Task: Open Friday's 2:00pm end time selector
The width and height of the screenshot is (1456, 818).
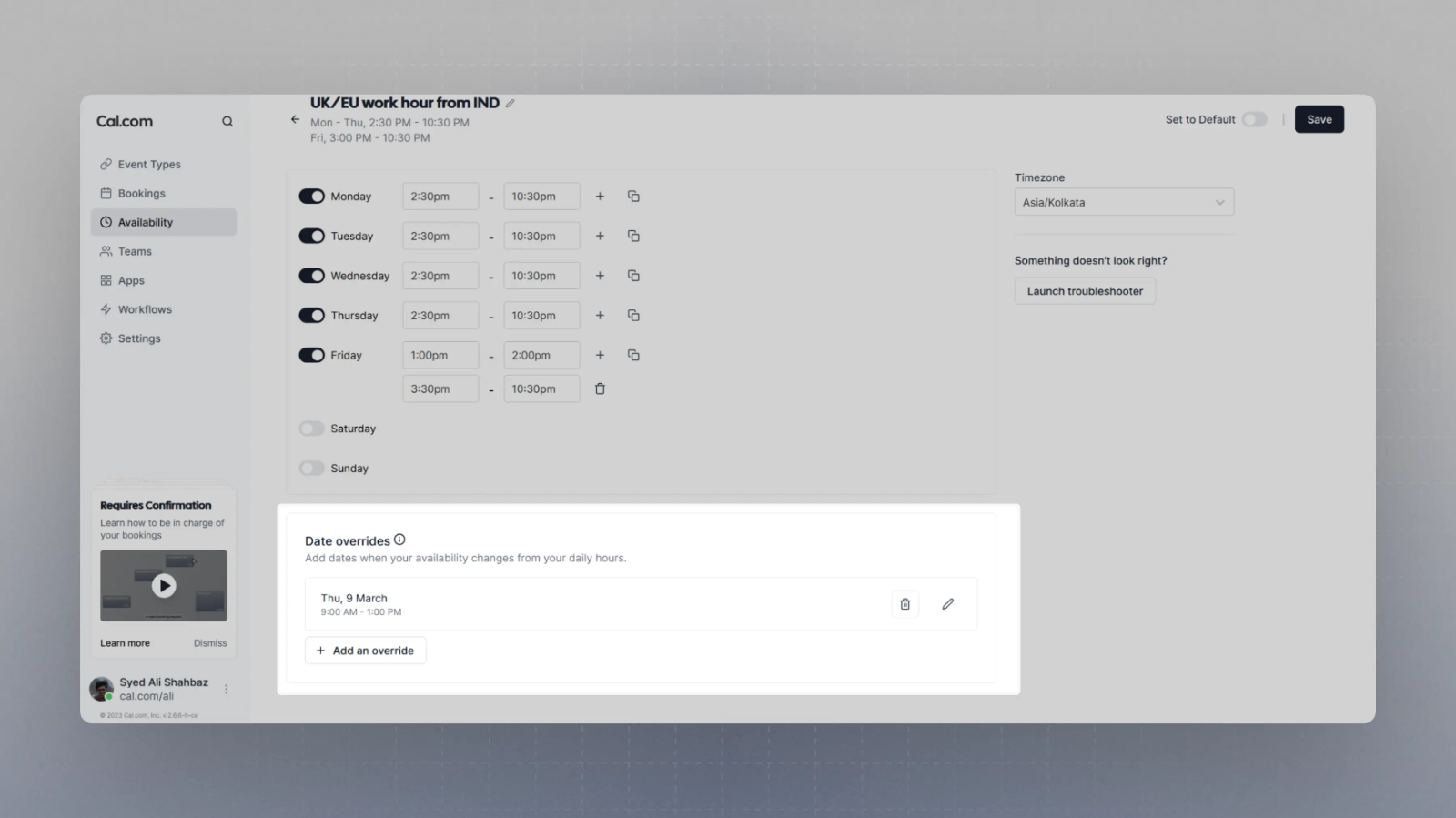Action: 541,356
